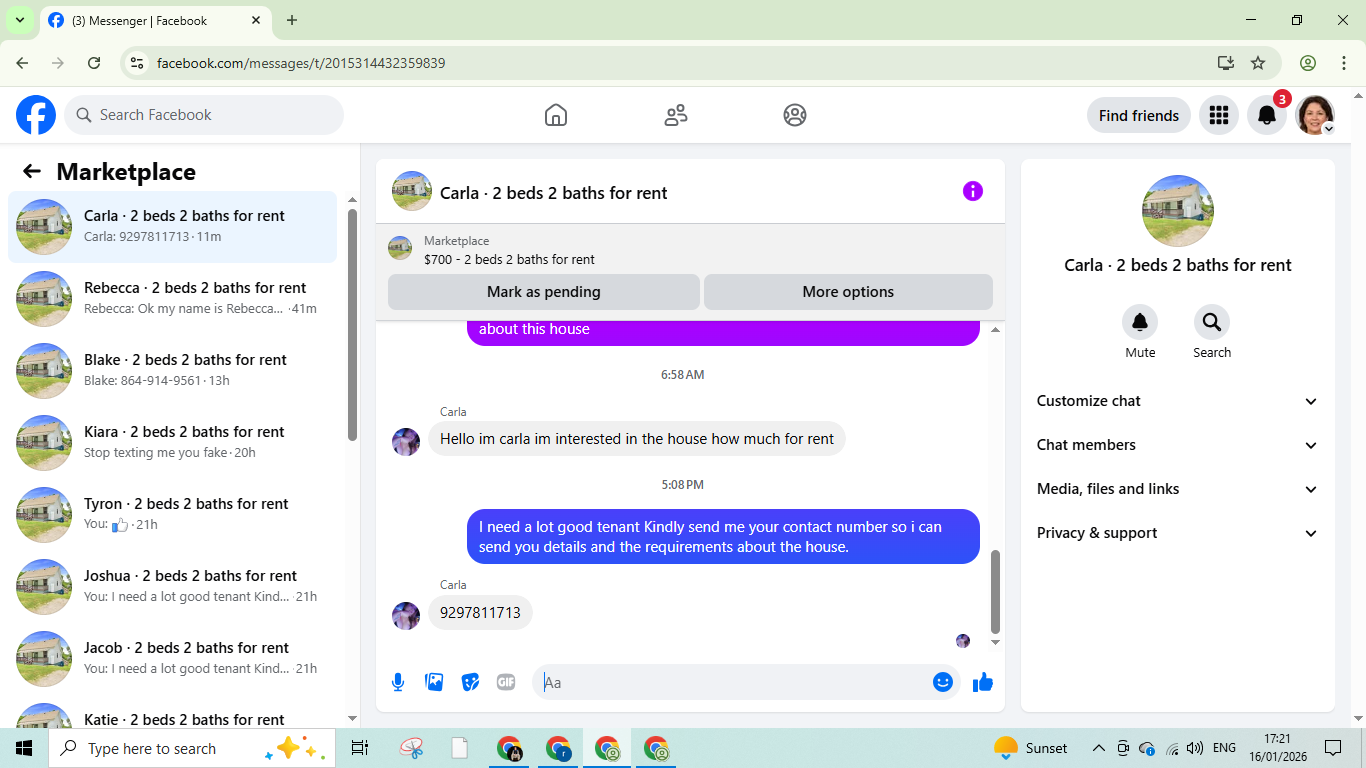Screen dimensions: 1366x768
Task: Reload the page in browser toolbar
Action: point(94,63)
